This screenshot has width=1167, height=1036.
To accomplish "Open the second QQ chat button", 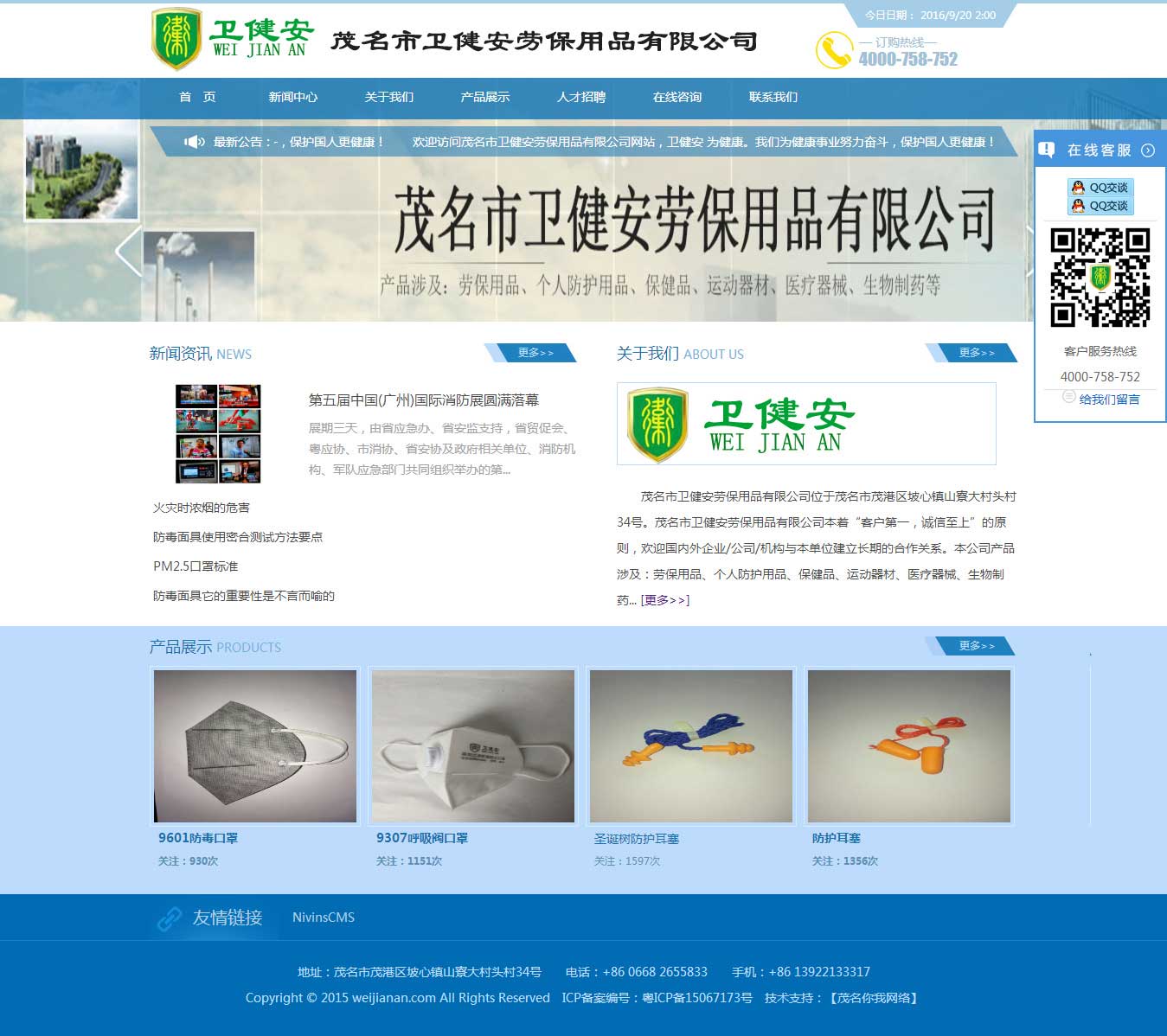I will 1100,206.
